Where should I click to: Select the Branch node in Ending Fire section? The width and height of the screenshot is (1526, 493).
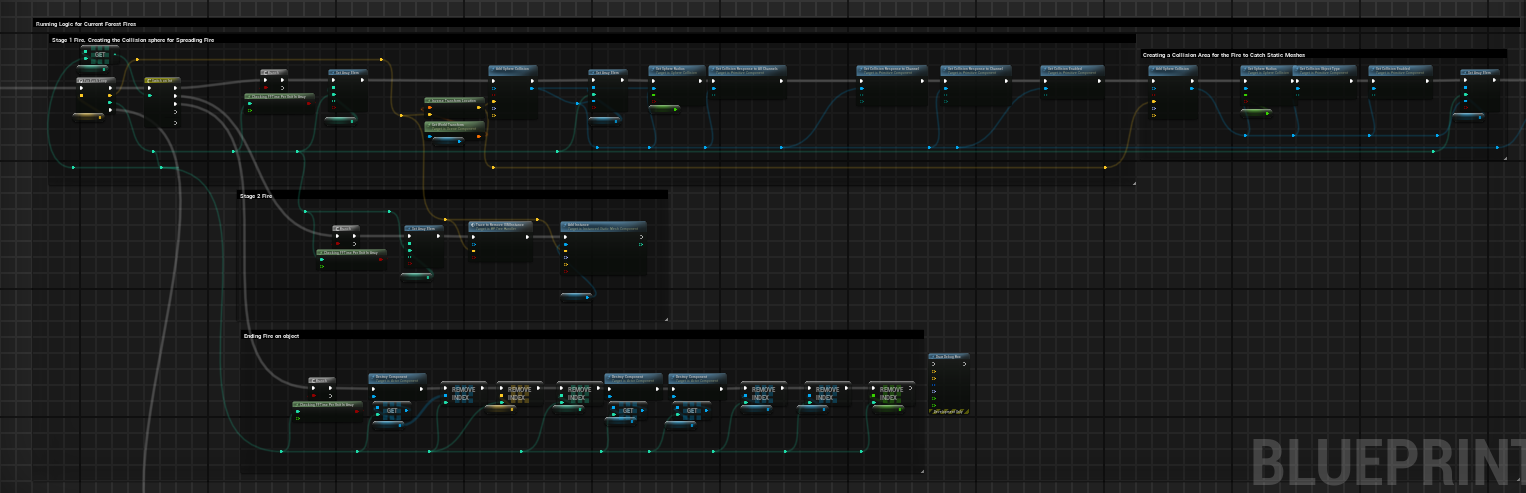[322, 380]
